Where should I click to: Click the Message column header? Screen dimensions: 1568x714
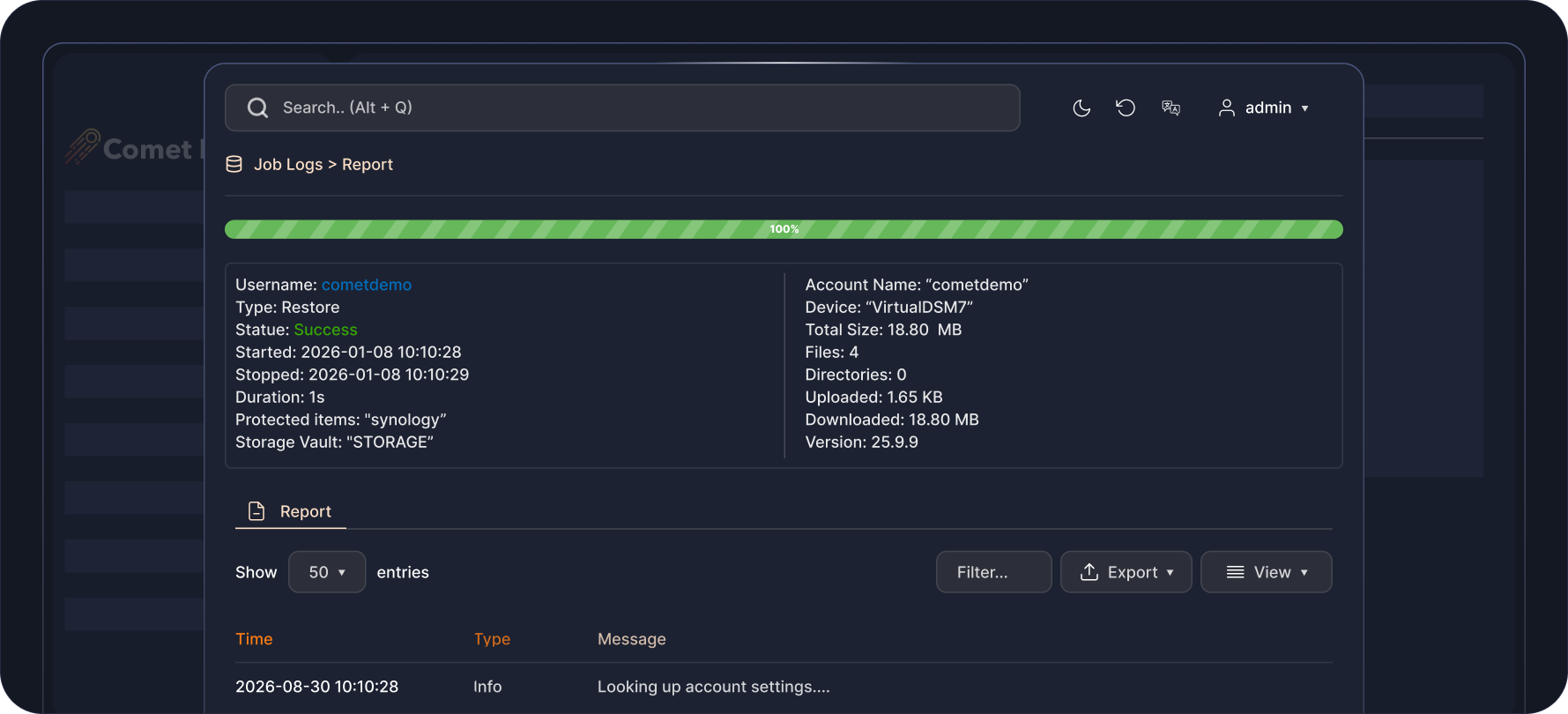point(632,639)
